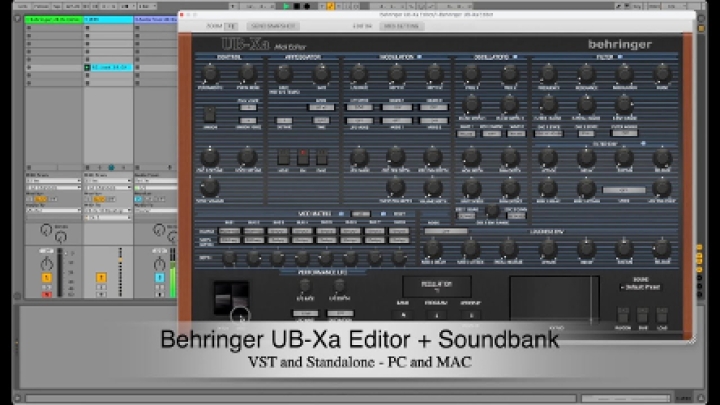720x405 pixels.
Task: Click the Save patch button
Action: coord(642,316)
